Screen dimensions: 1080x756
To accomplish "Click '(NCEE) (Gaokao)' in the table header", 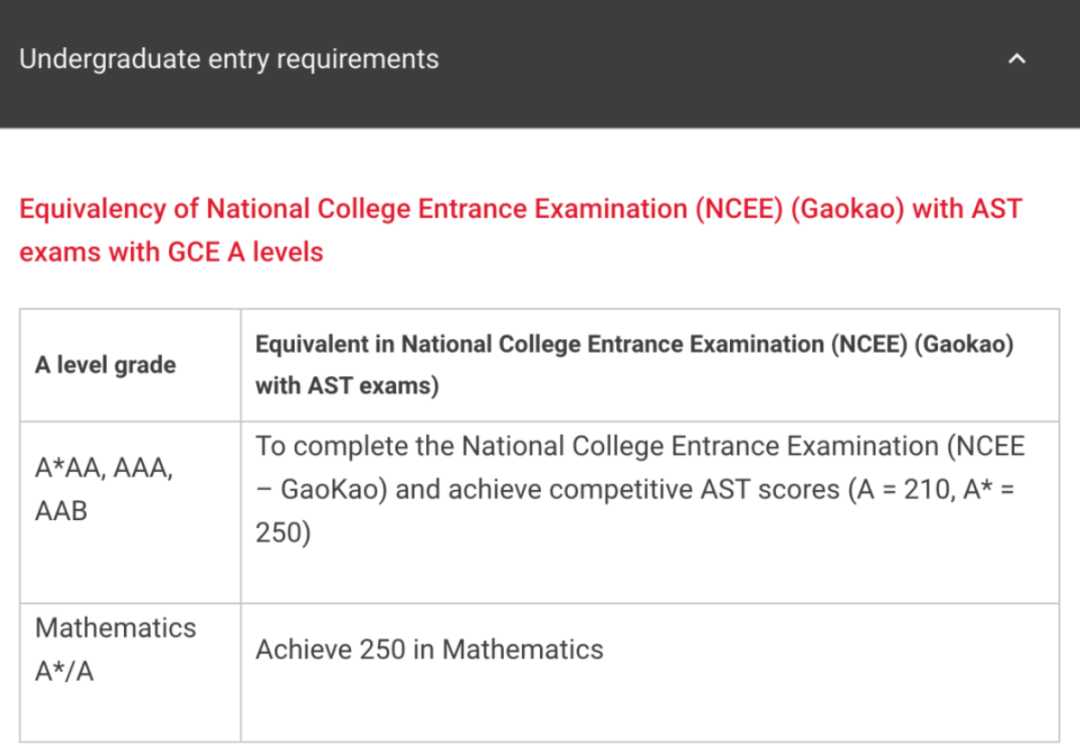I will coord(922,344).
